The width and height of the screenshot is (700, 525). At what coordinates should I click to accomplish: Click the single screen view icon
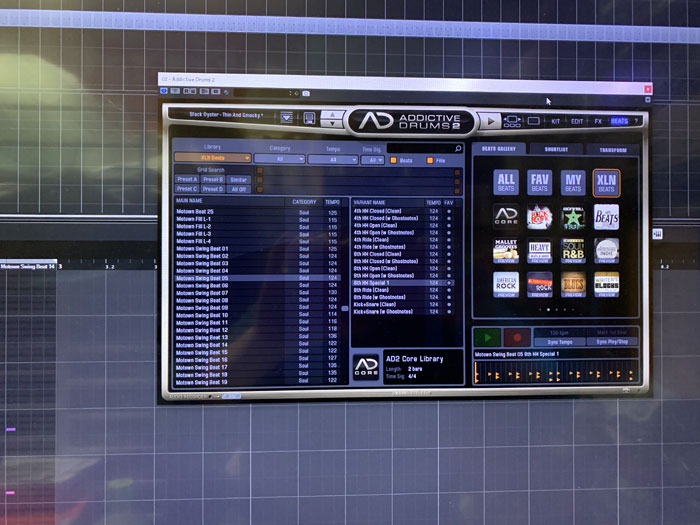pyautogui.click(x=533, y=121)
